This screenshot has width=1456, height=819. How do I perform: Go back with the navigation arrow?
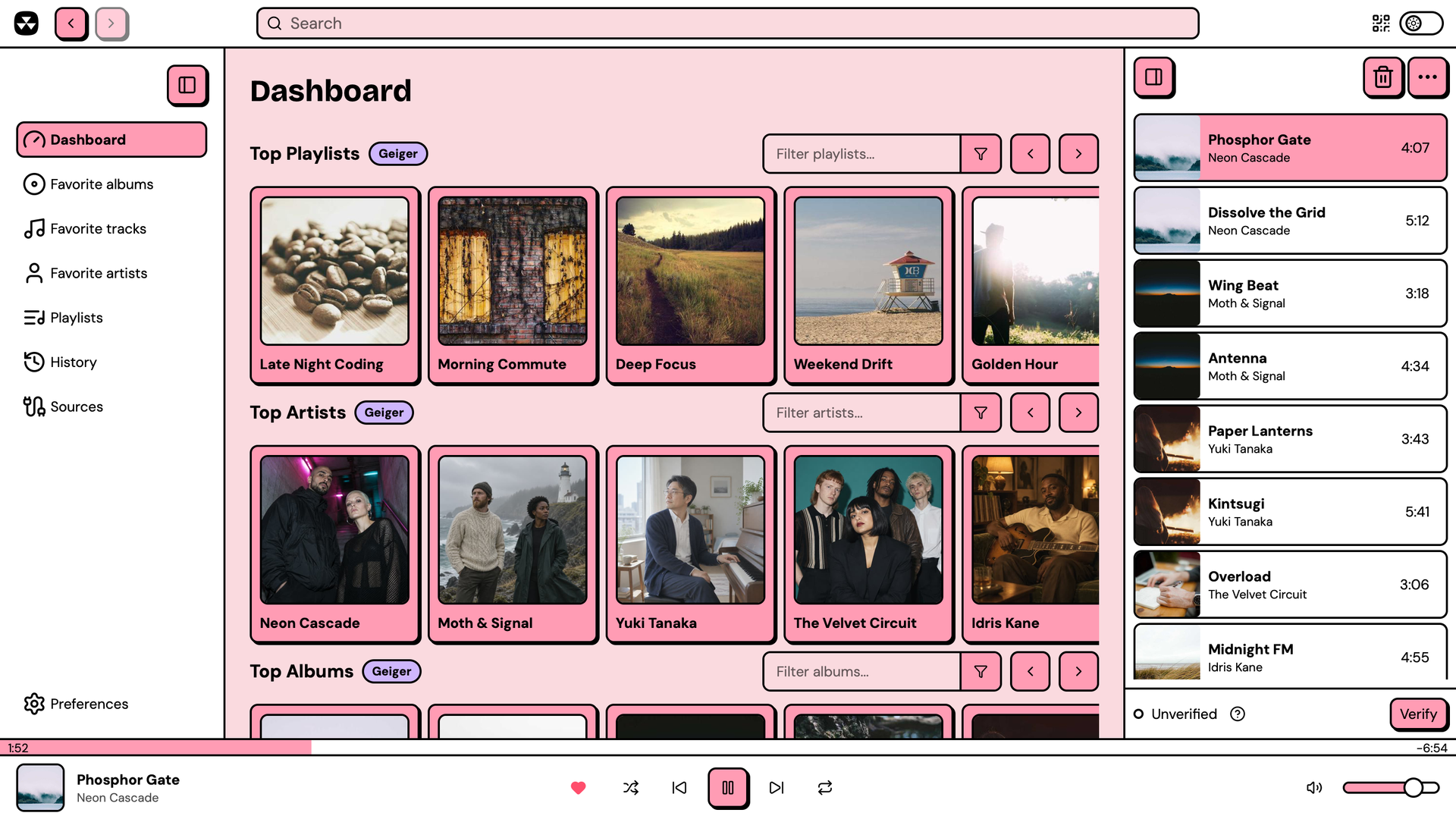tap(71, 24)
